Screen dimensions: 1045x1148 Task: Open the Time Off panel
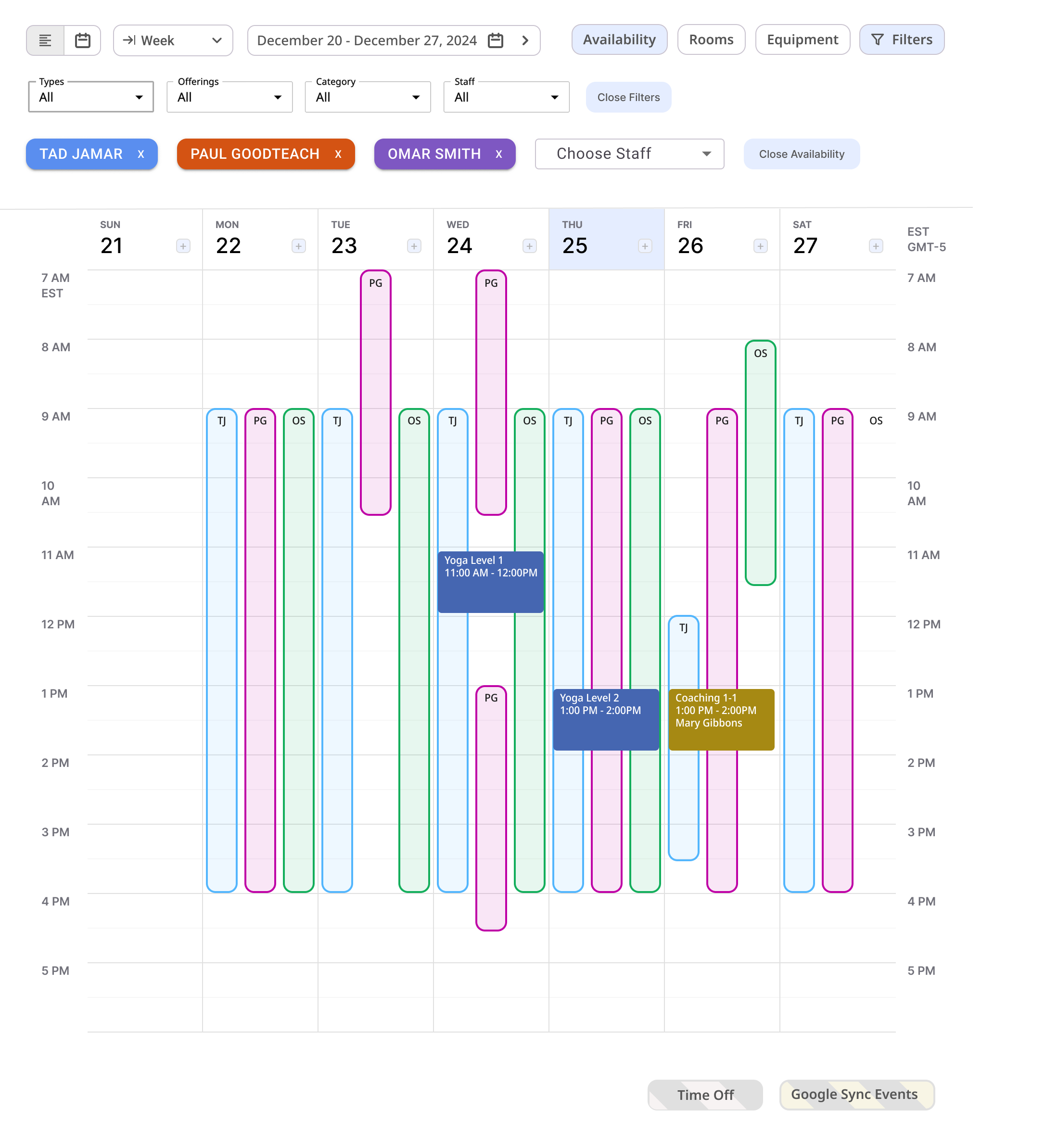706,1095
